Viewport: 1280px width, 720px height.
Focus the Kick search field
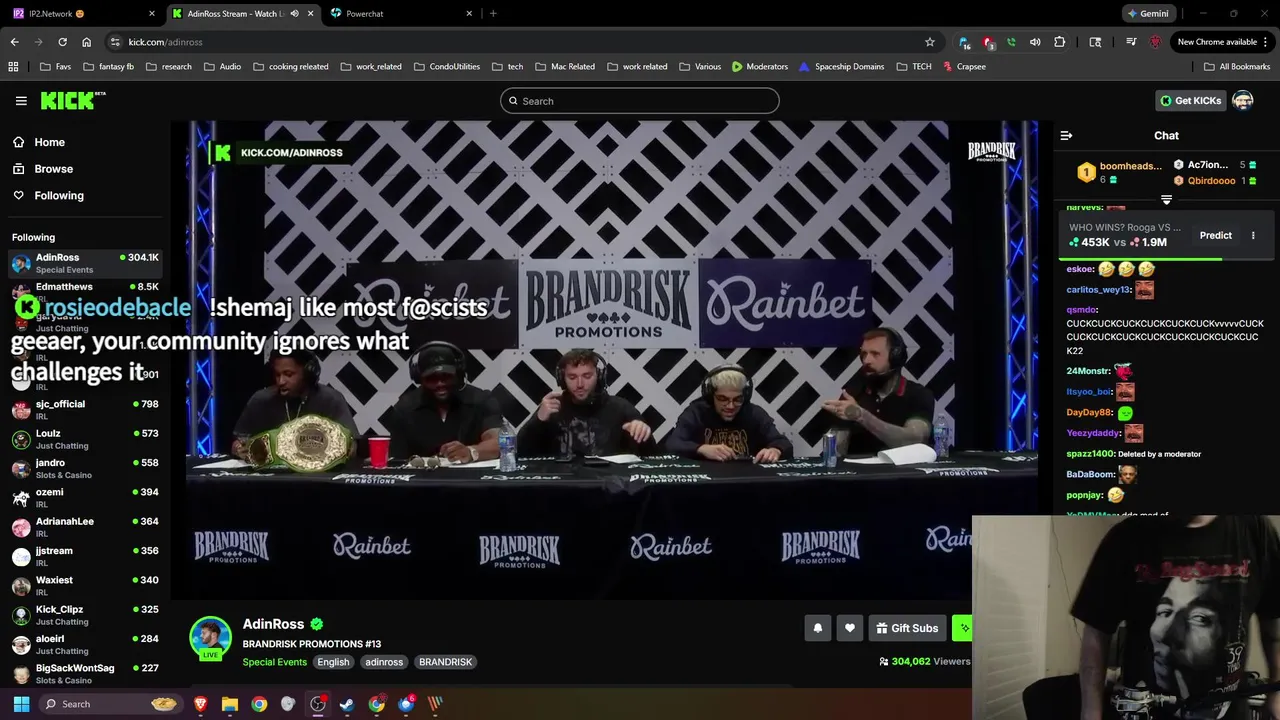(x=640, y=101)
